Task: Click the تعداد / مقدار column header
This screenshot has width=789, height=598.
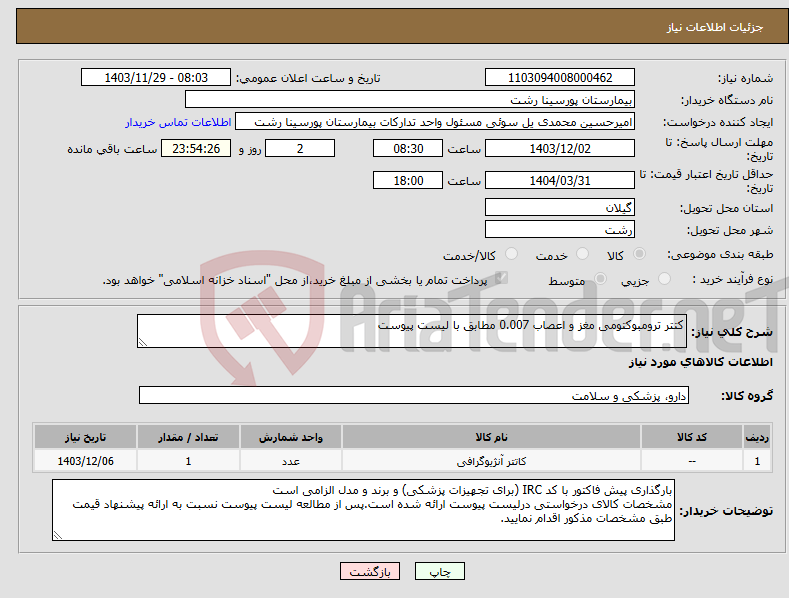Action: pos(188,437)
